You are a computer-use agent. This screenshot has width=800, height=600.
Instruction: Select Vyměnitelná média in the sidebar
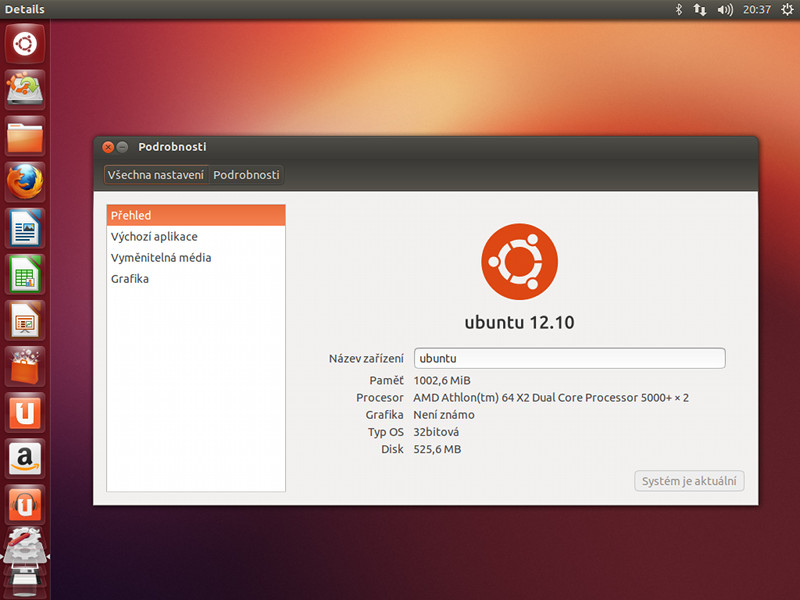pos(196,258)
